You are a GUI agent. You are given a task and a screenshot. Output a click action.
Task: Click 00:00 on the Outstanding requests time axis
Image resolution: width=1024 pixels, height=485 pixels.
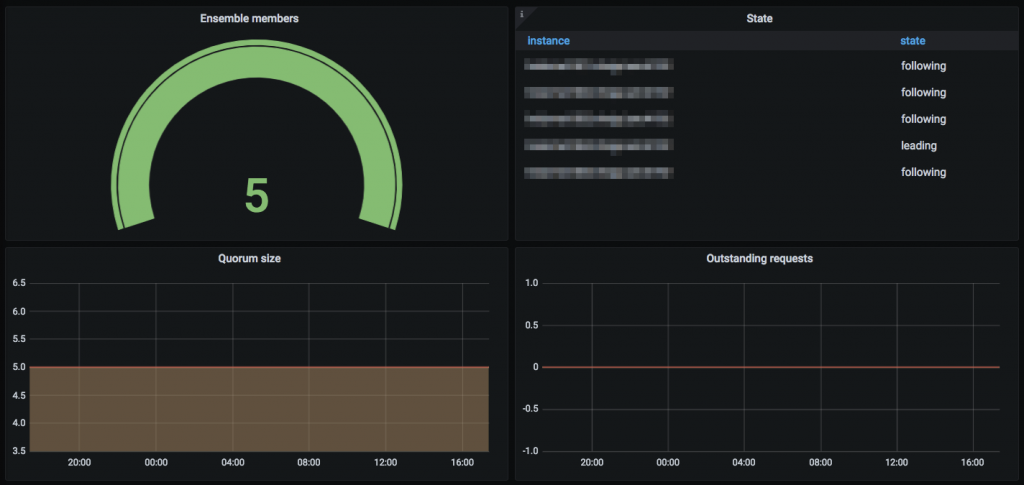667,462
